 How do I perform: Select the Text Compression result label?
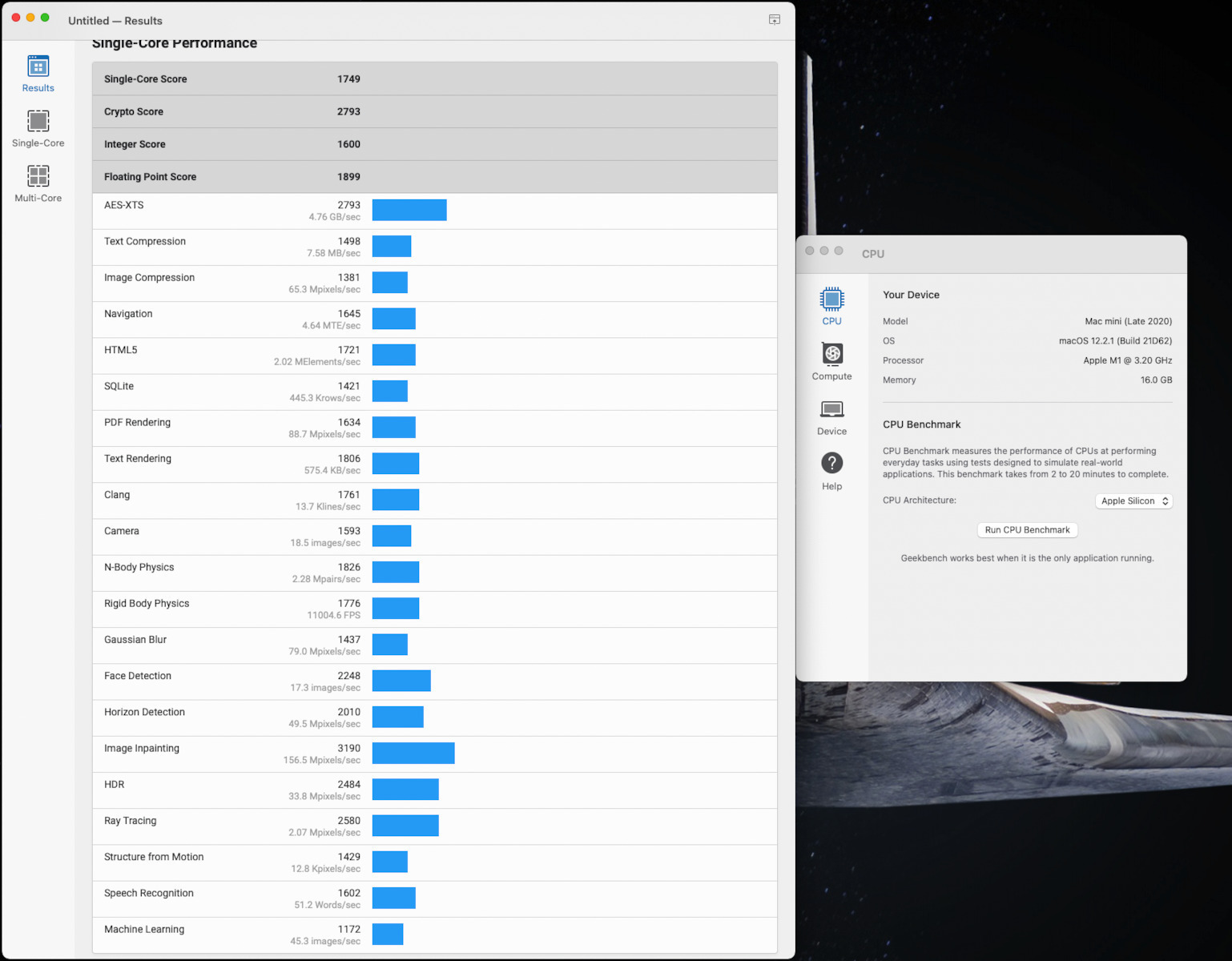(x=145, y=241)
